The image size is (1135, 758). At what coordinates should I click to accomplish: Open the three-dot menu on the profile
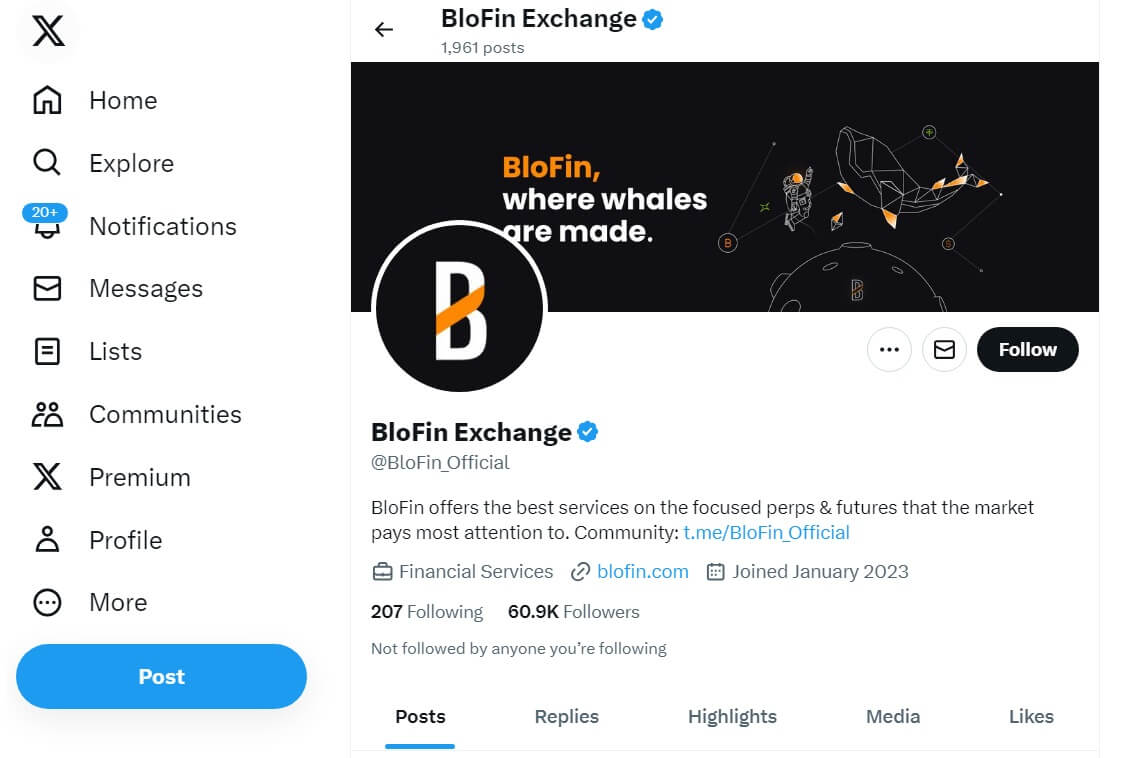(x=889, y=349)
